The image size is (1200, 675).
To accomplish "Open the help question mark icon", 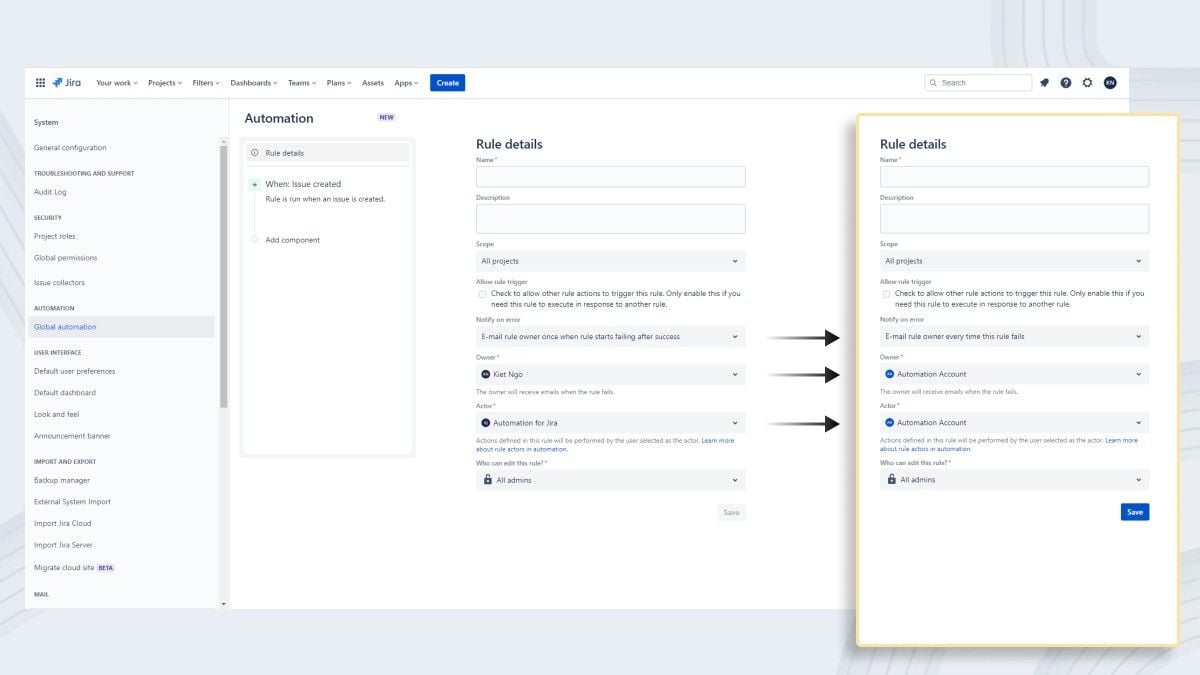I will click(1066, 83).
